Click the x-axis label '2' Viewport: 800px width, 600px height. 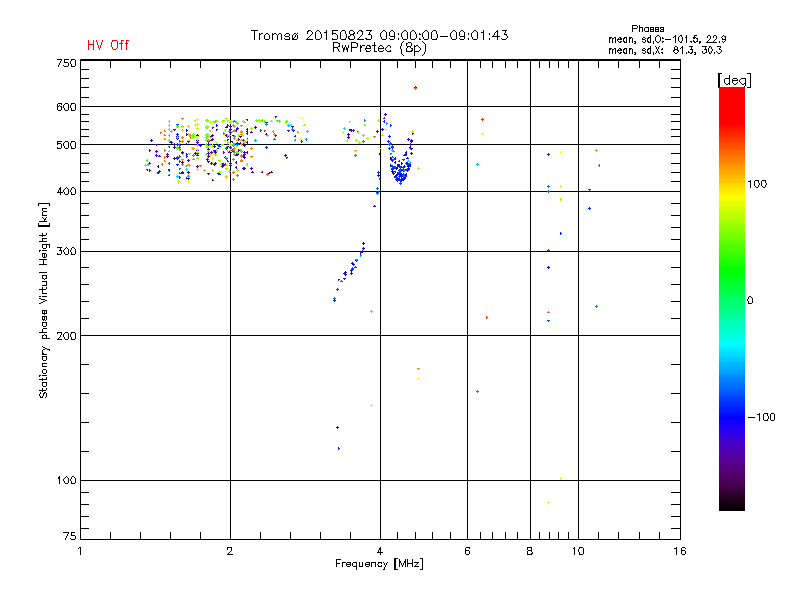coord(230,551)
